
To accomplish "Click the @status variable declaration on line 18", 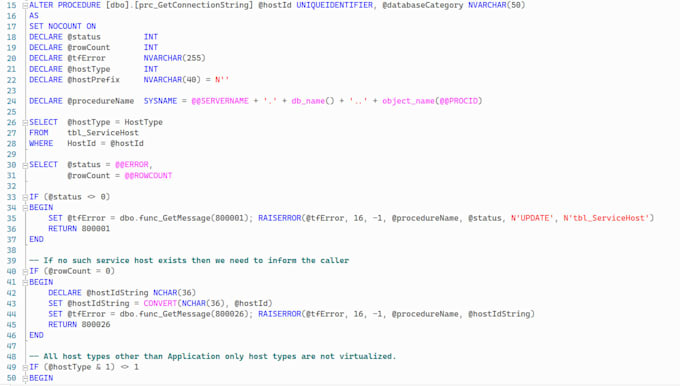I will click(x=84, y=37).
